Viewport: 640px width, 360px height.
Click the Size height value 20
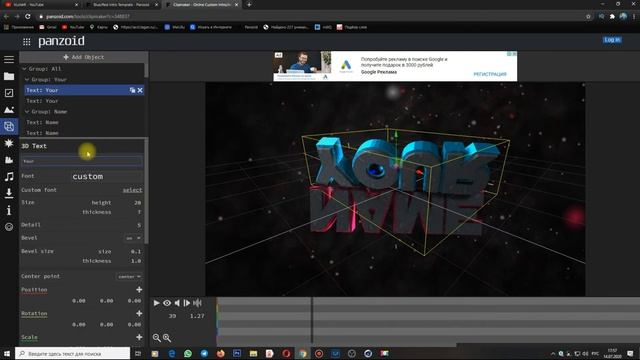138,202
